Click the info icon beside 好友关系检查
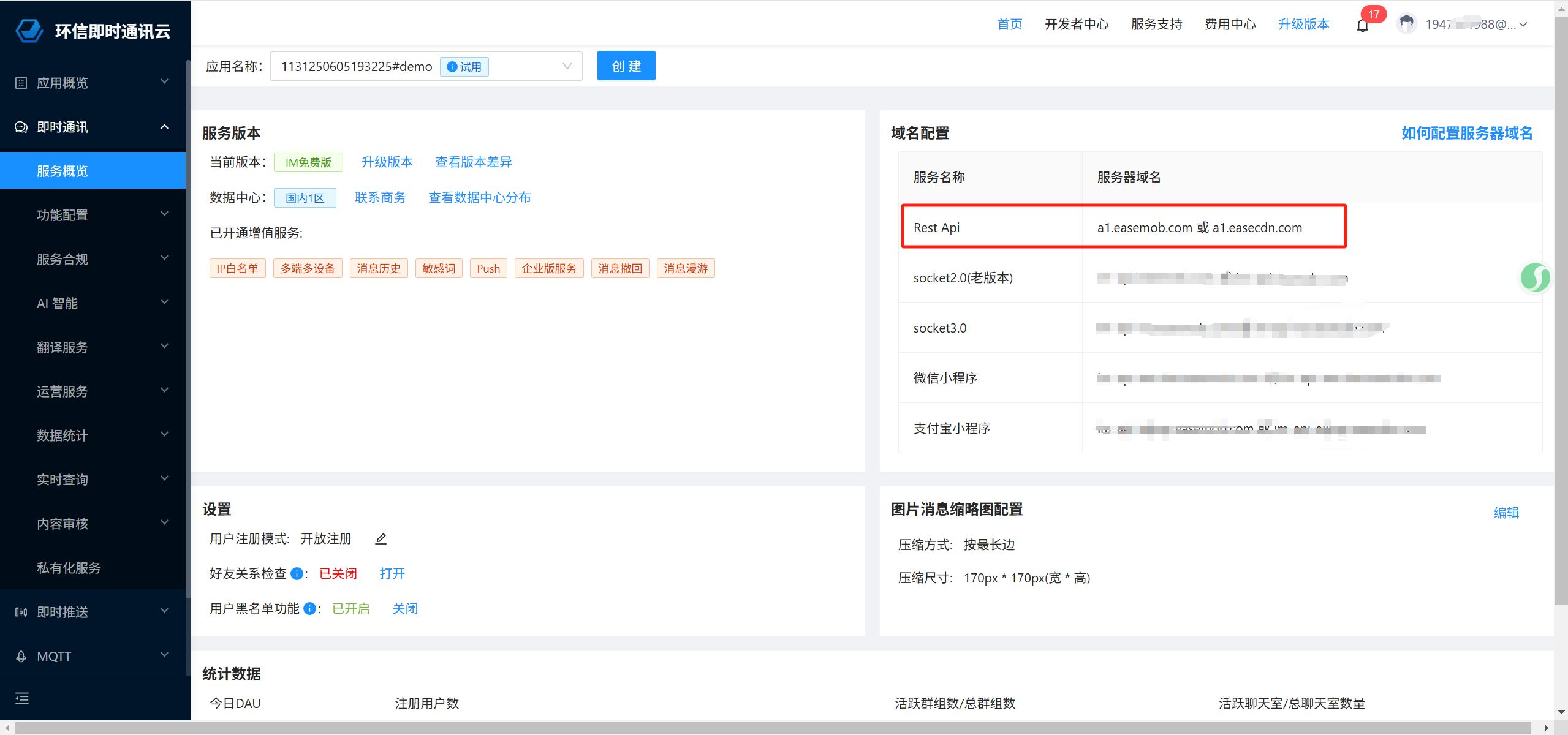Screen dimensions: 1568x735 [x=297, y=574]
